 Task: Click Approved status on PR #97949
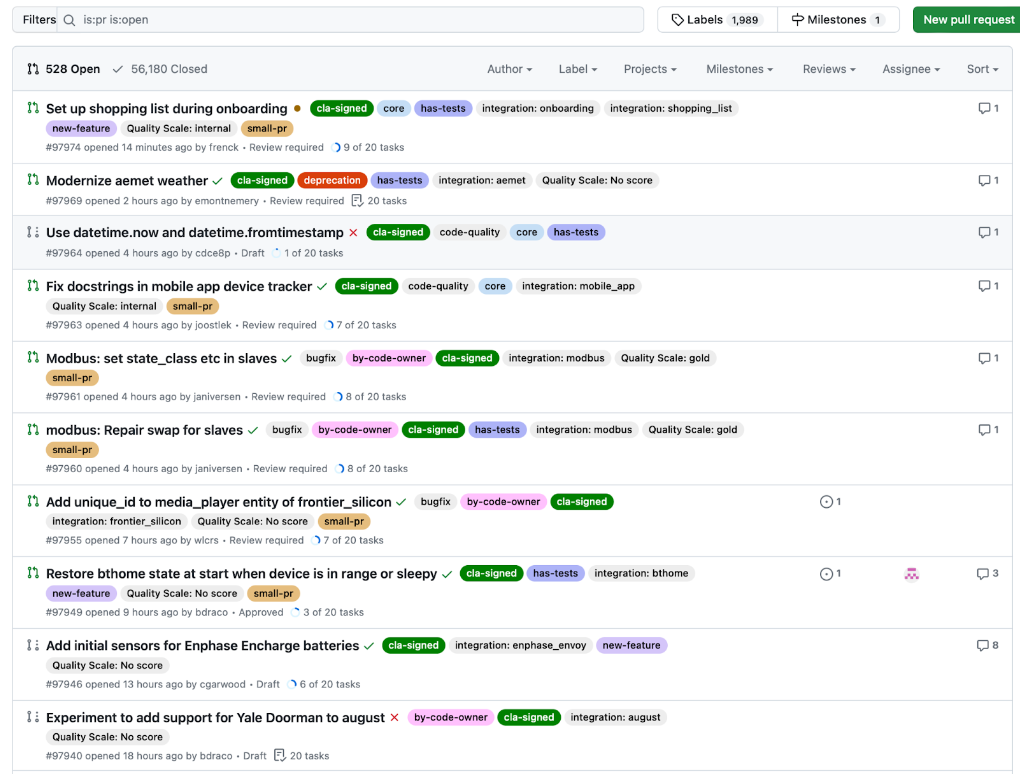click(261, 613)
